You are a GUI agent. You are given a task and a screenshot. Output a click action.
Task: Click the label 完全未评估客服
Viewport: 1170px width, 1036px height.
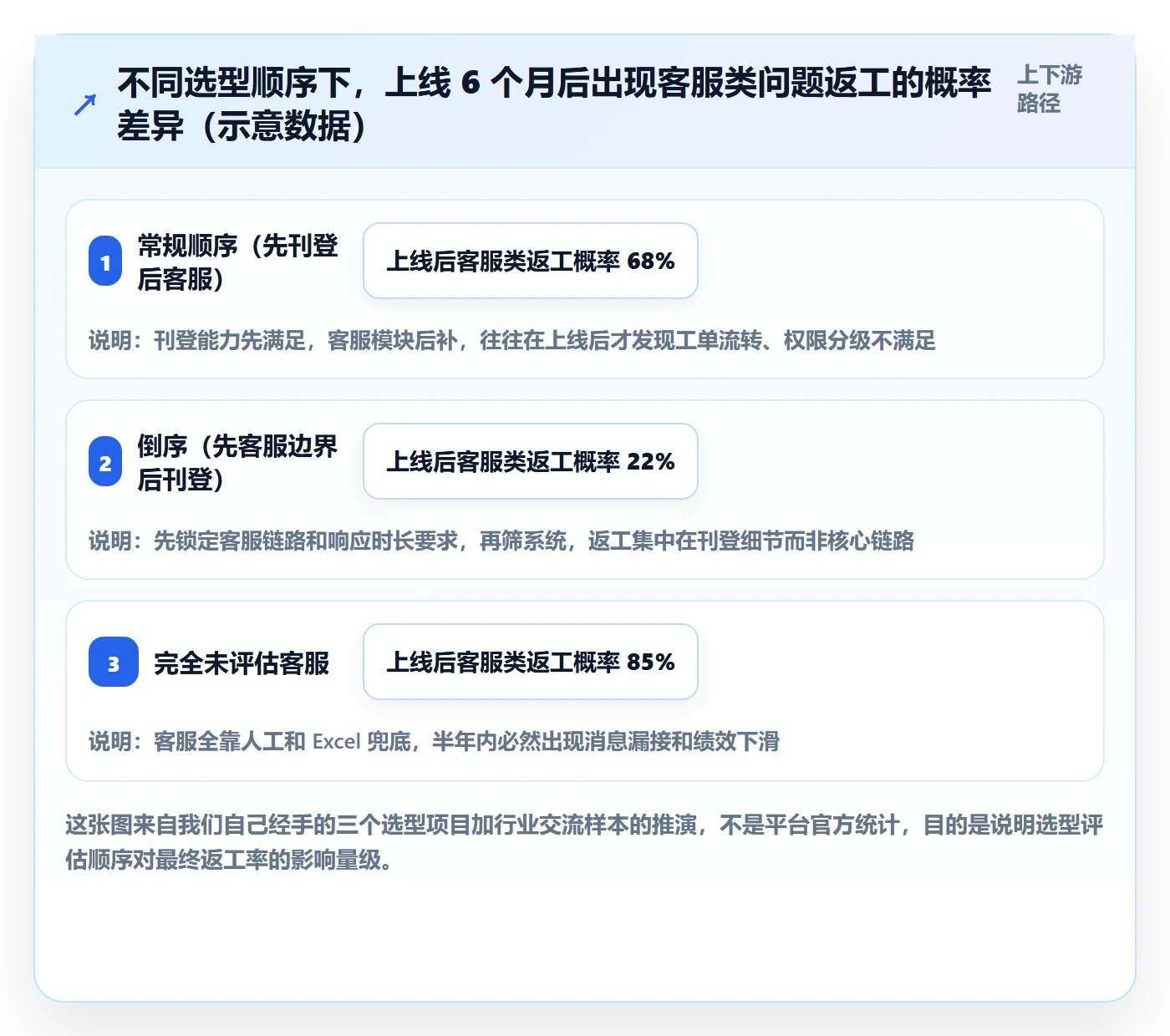pyautogui.click(x=242, y=663)
